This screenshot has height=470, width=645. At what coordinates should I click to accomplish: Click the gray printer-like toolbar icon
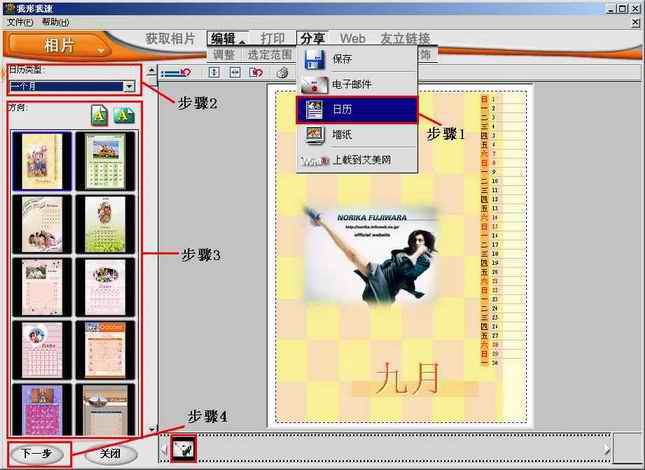pos(282,73)
